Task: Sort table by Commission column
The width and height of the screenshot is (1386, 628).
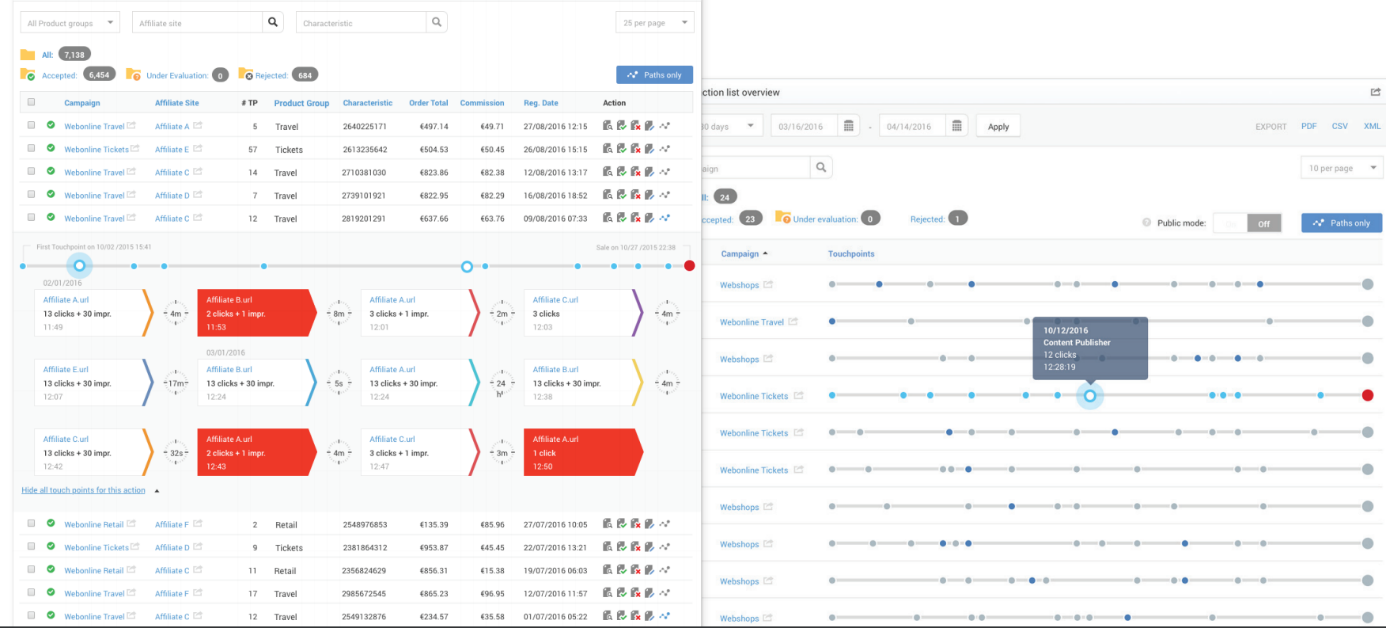Action: 482,103
